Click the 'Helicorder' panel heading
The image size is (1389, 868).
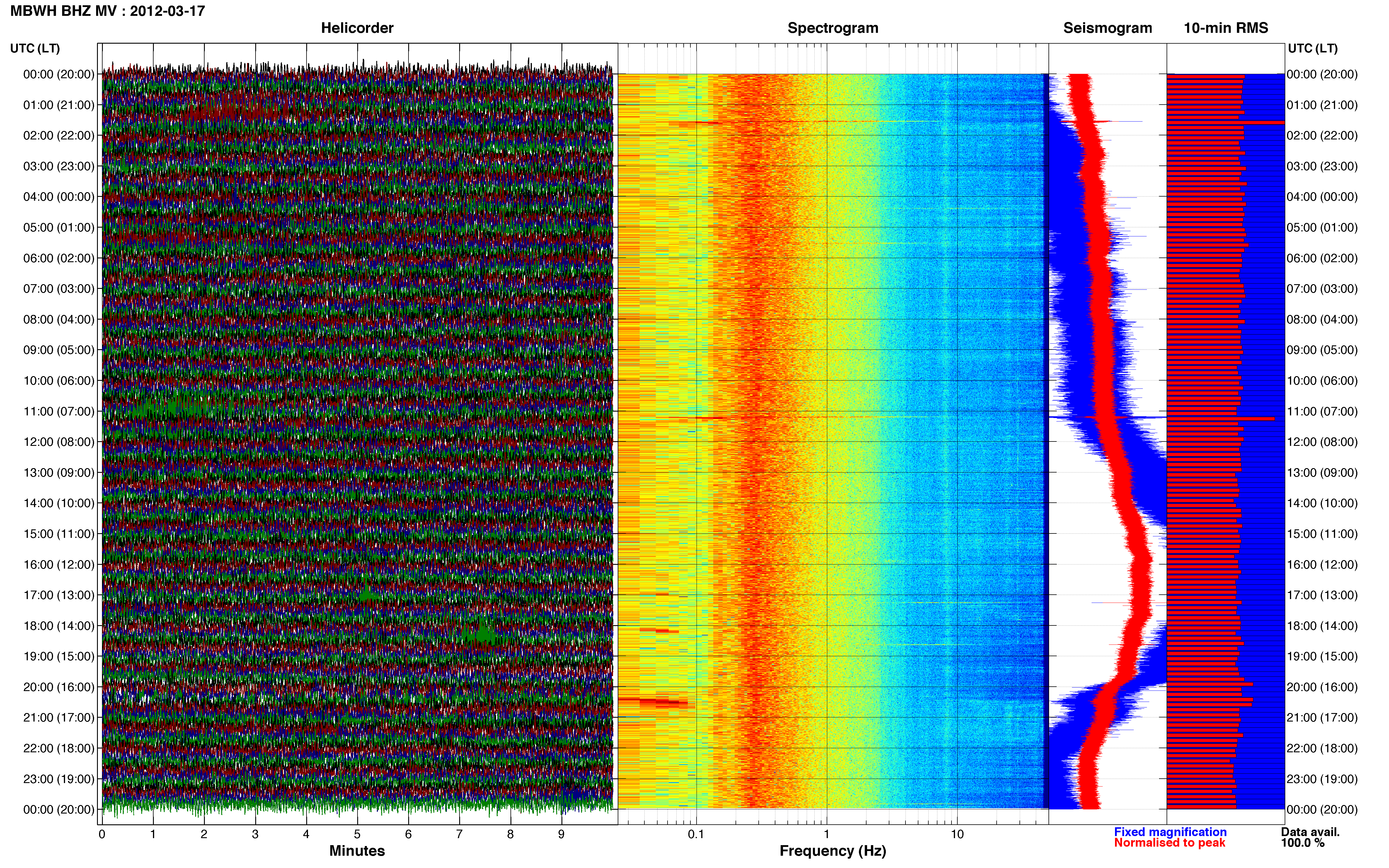click(357, 28)
